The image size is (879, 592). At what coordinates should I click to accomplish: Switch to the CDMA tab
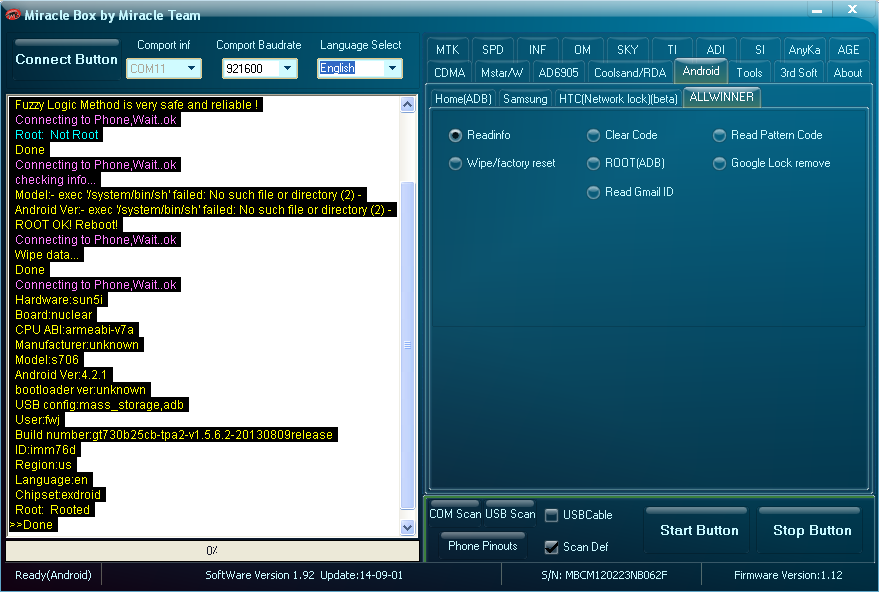coord(449,73)
